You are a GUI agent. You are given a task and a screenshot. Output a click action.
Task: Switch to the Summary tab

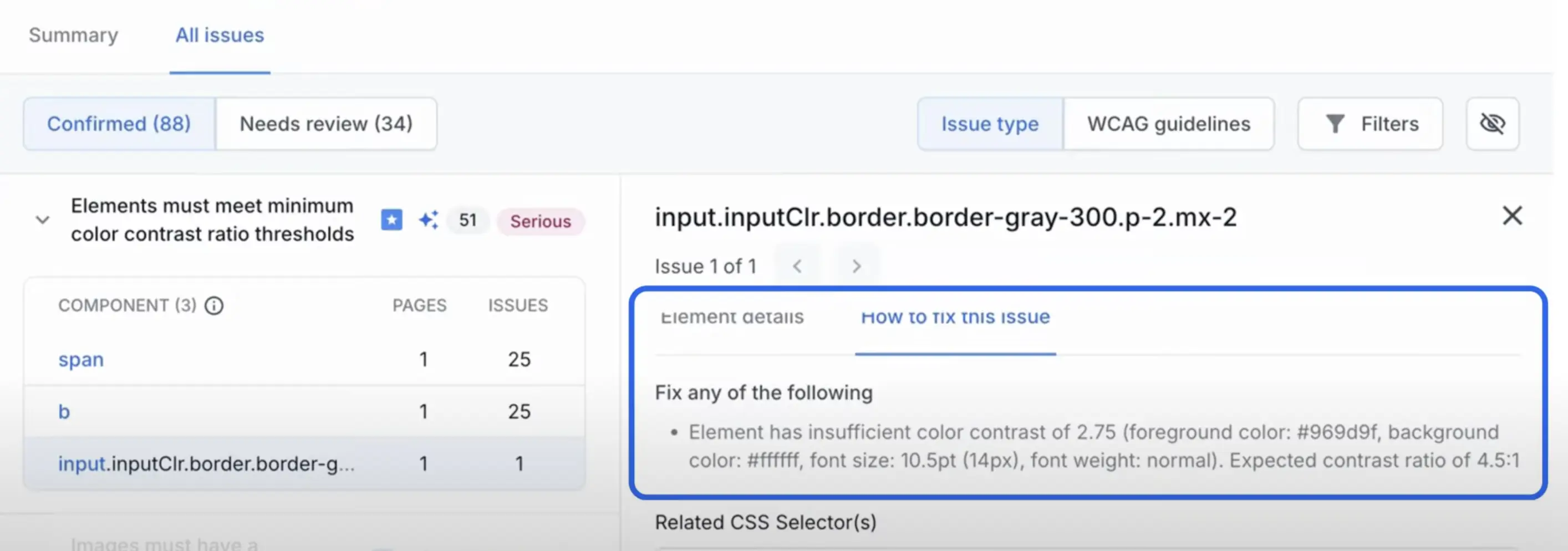(74, 35)
